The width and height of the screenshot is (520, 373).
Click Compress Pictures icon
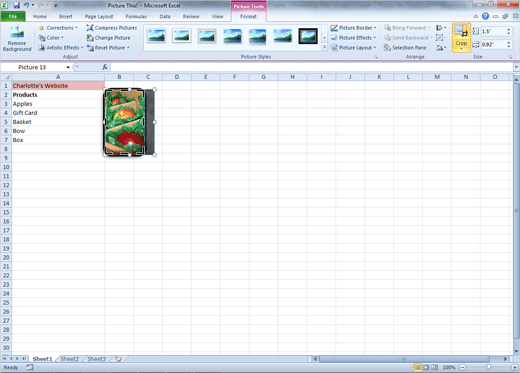tap(90, 28)
